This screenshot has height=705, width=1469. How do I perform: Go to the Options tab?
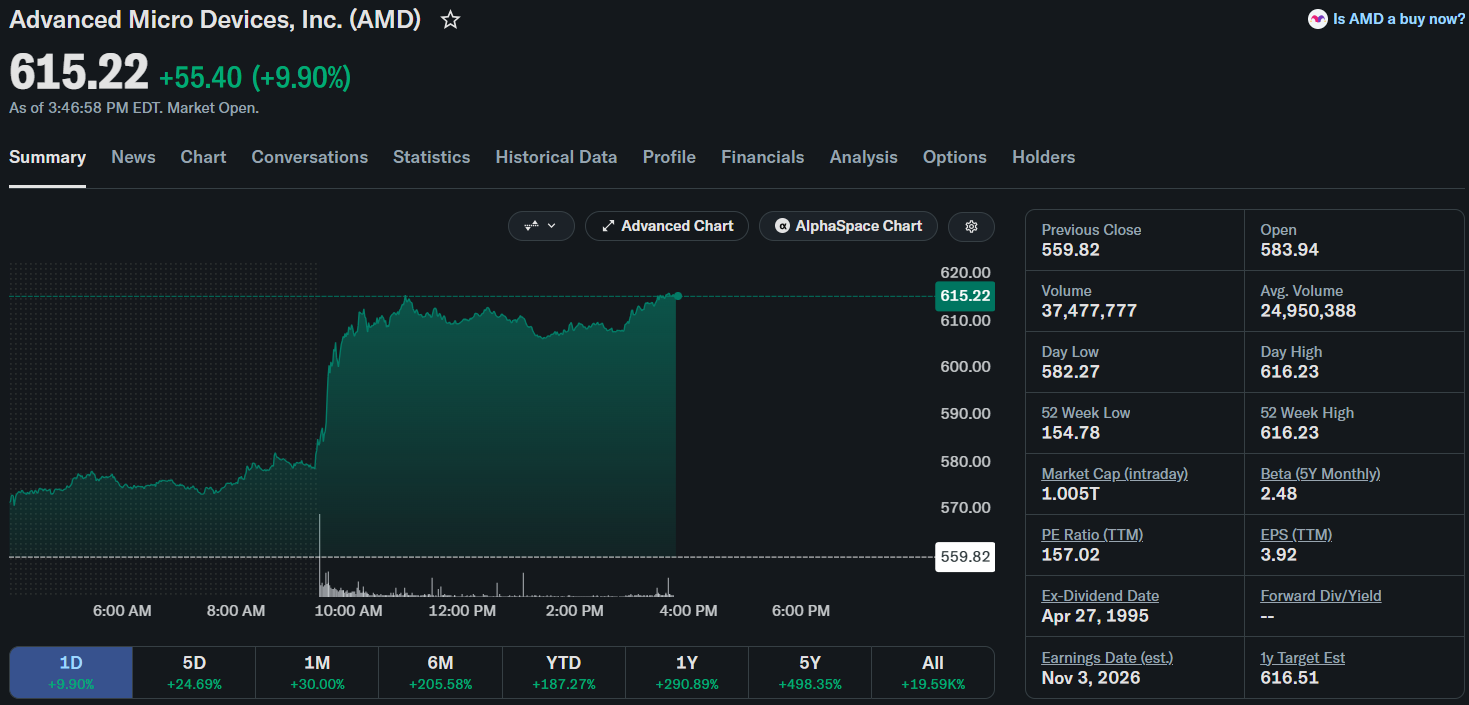click(955, 157)
